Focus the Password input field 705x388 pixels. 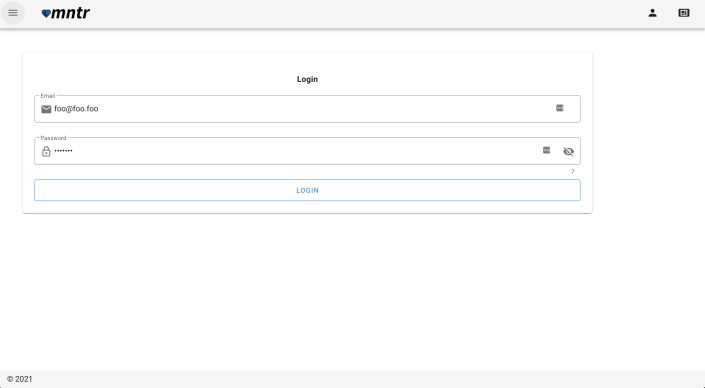coord(307,151)
